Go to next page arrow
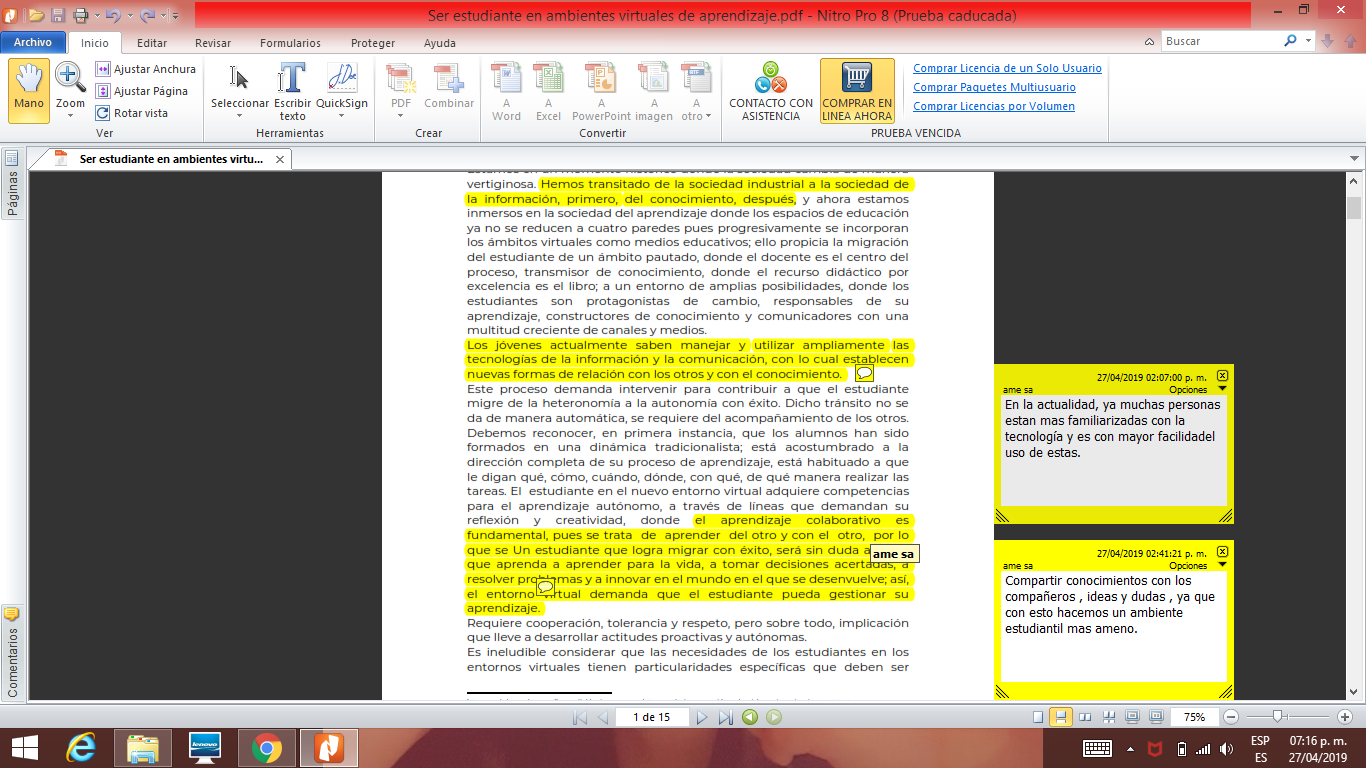 coord(702,717)
